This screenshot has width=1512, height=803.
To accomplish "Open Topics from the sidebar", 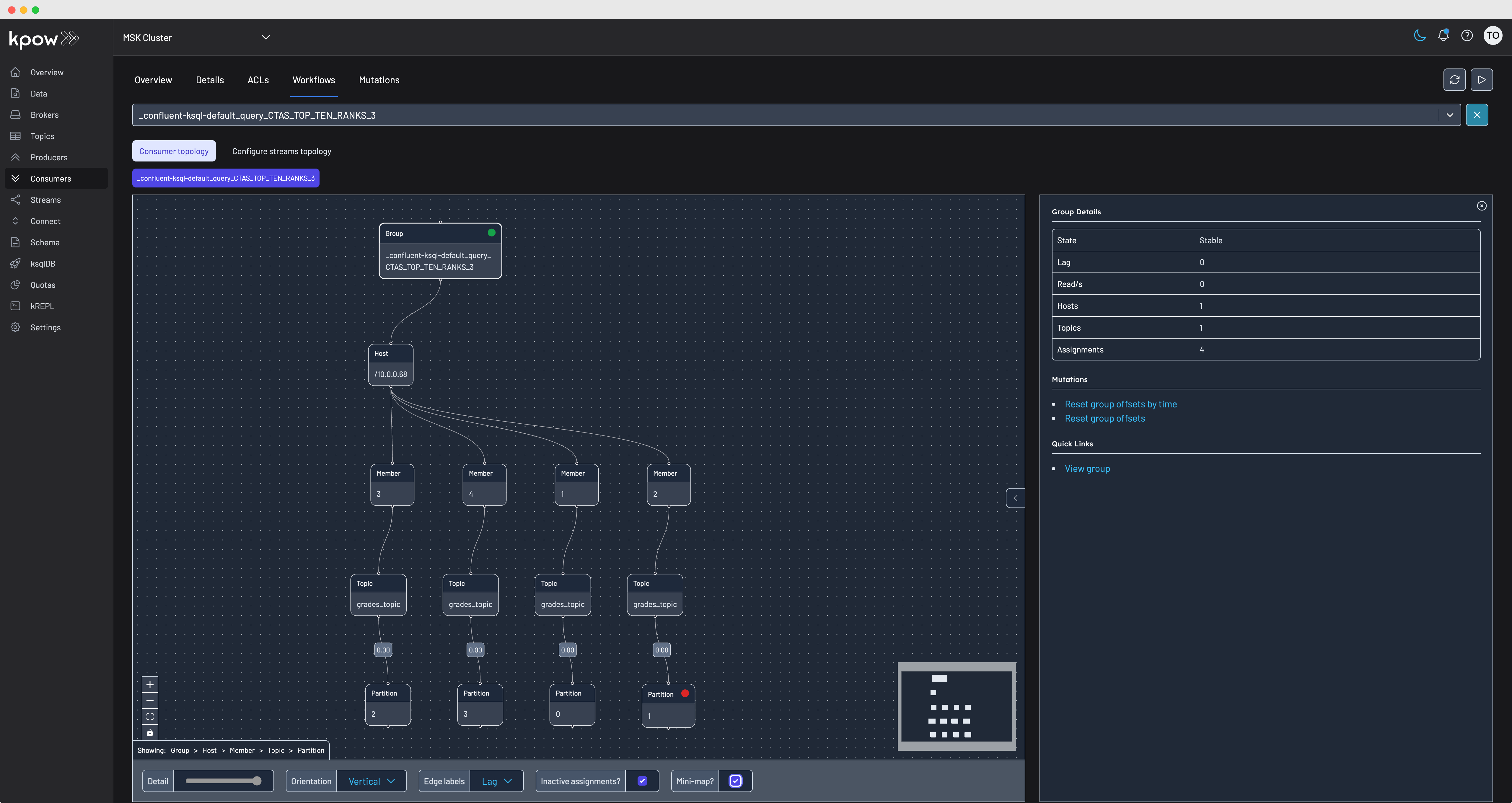I will (x=56, y=136).
